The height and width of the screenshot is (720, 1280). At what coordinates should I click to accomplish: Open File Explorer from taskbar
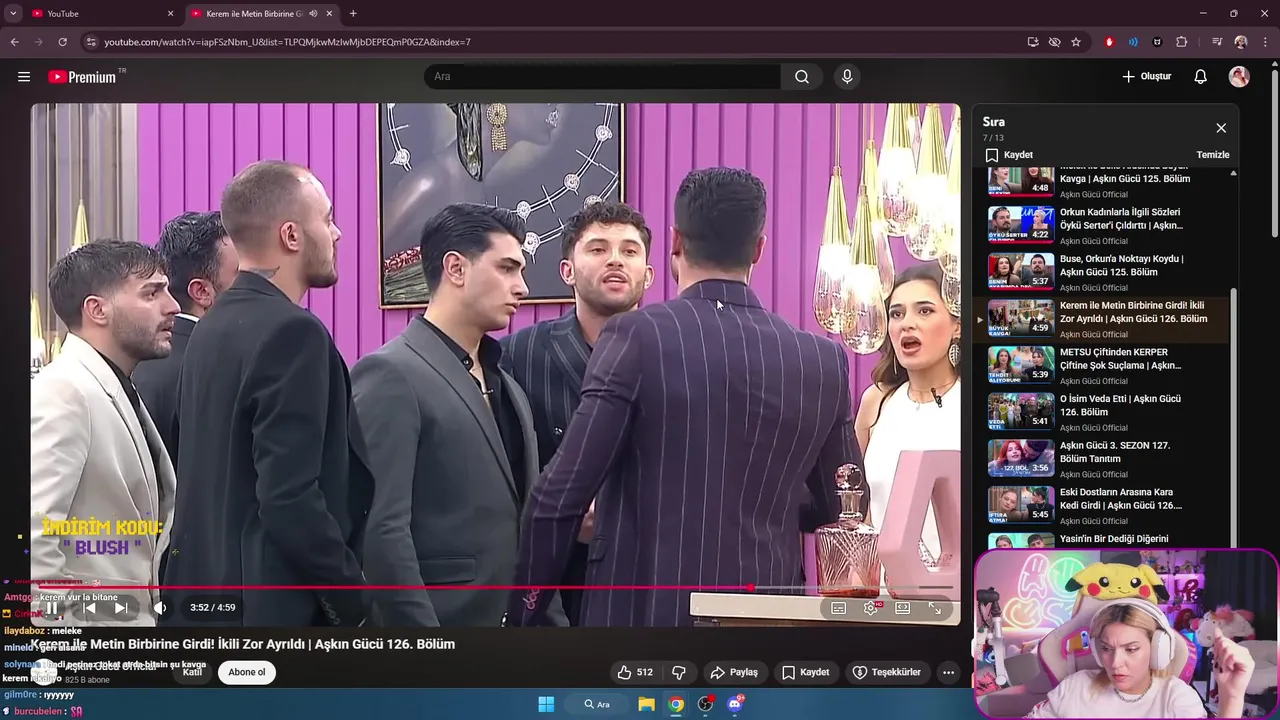click(x=647, y=704)
